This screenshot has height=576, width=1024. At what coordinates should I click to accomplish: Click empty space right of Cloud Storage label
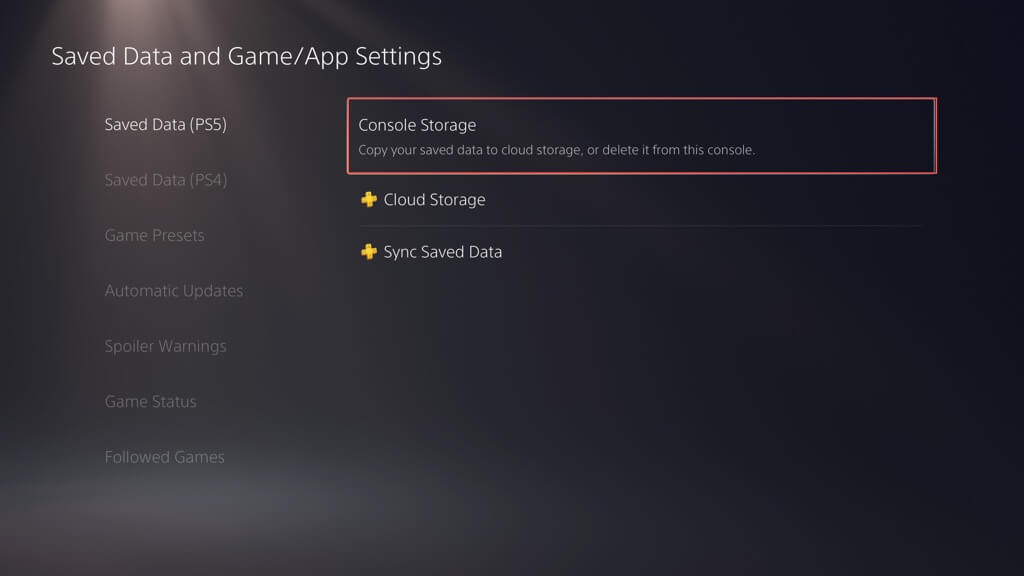pyautogui.click(x=700, y=200)
